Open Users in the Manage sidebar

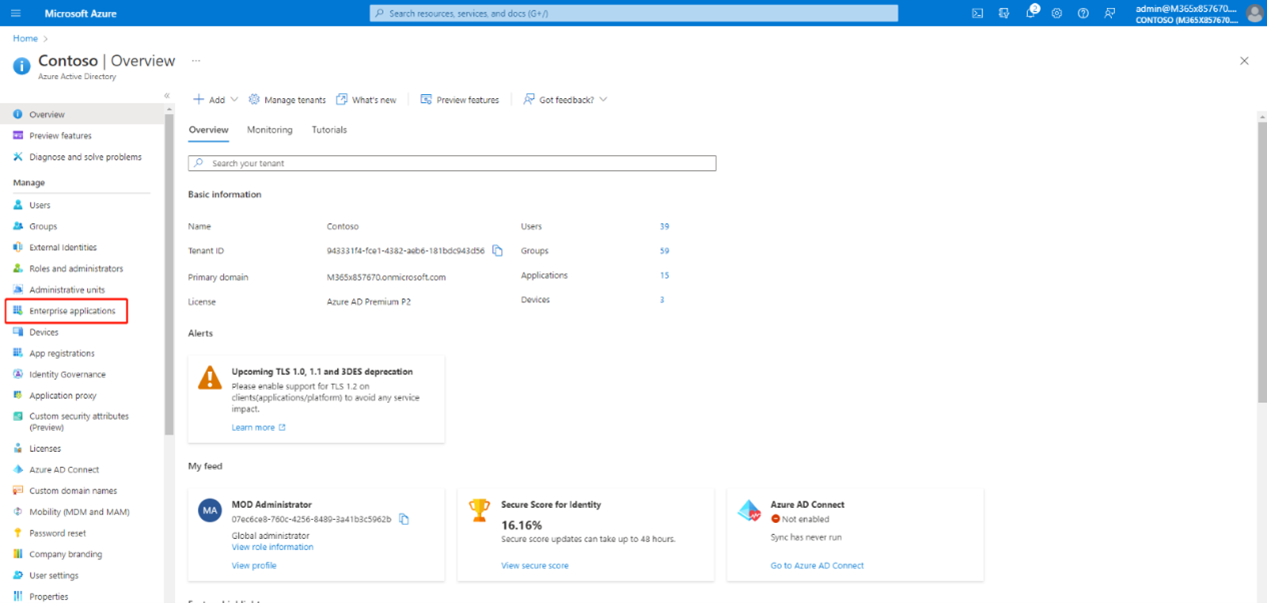tap(40, 205)
